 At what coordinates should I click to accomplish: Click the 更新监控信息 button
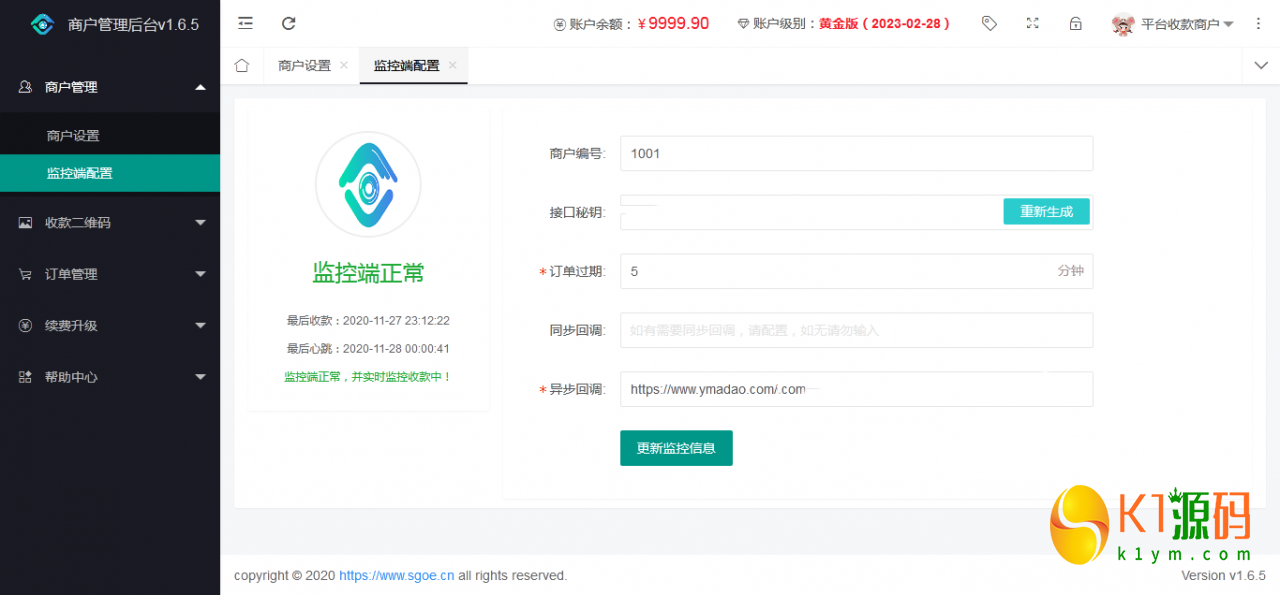coord(676,448)
